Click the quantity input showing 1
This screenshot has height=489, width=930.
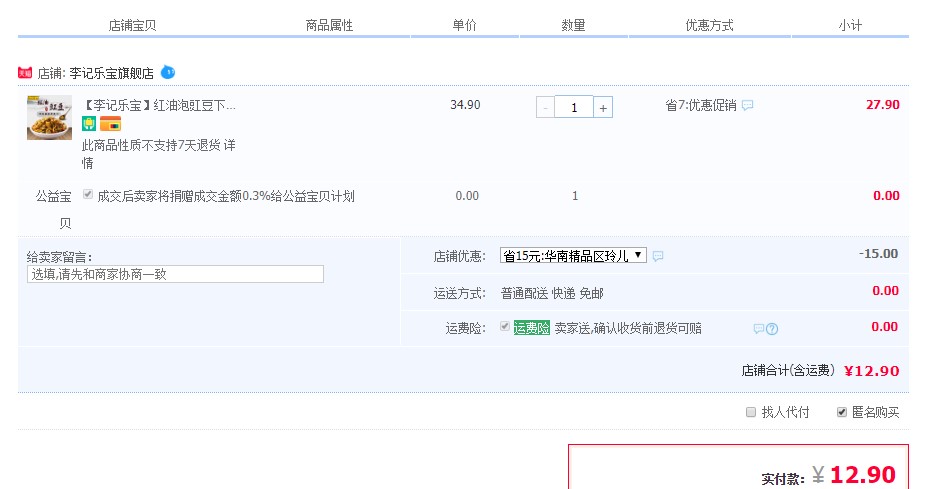click(574, 107)
